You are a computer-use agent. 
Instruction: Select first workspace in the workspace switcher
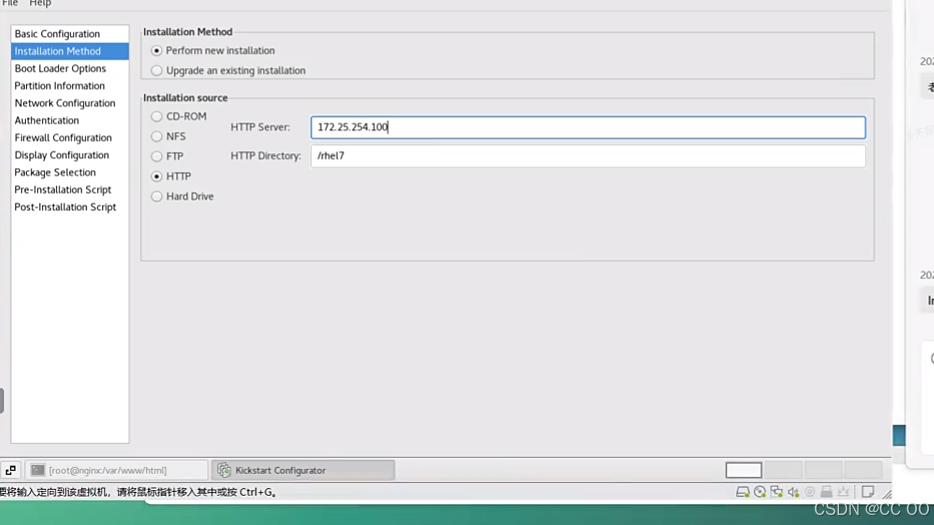[x=743, y=470]
